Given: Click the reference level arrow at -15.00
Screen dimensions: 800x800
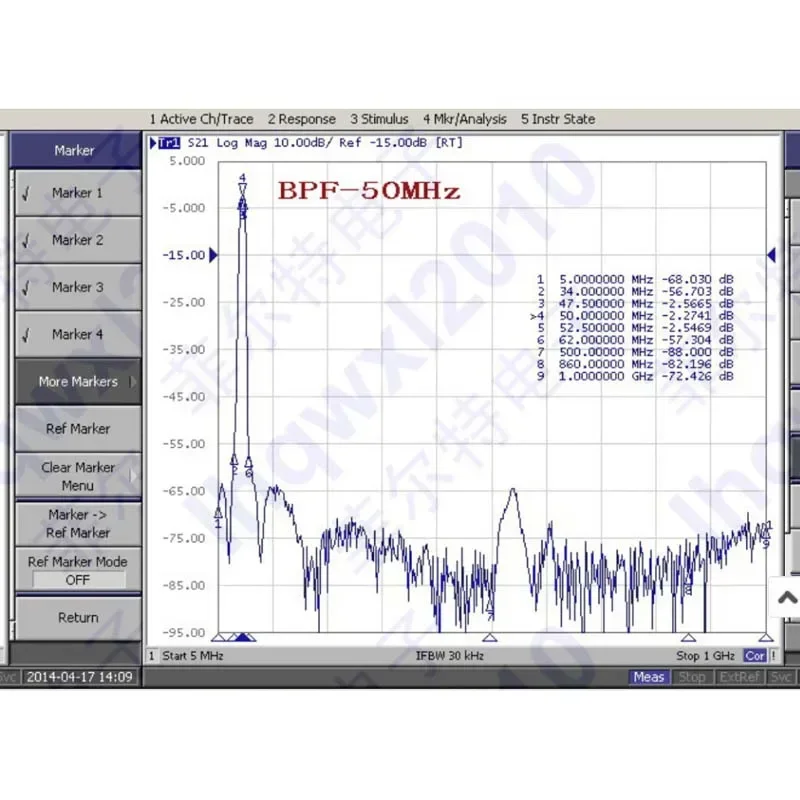Looking at the screenshot, I should [213, 255].
